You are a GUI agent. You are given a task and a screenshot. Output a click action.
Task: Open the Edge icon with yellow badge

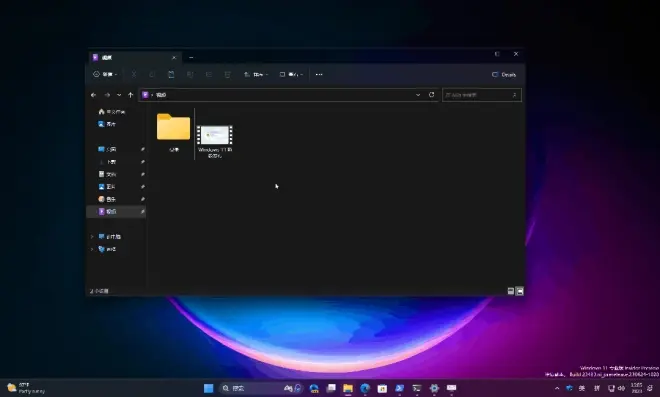pyautogui.click(x=314, y=388)
